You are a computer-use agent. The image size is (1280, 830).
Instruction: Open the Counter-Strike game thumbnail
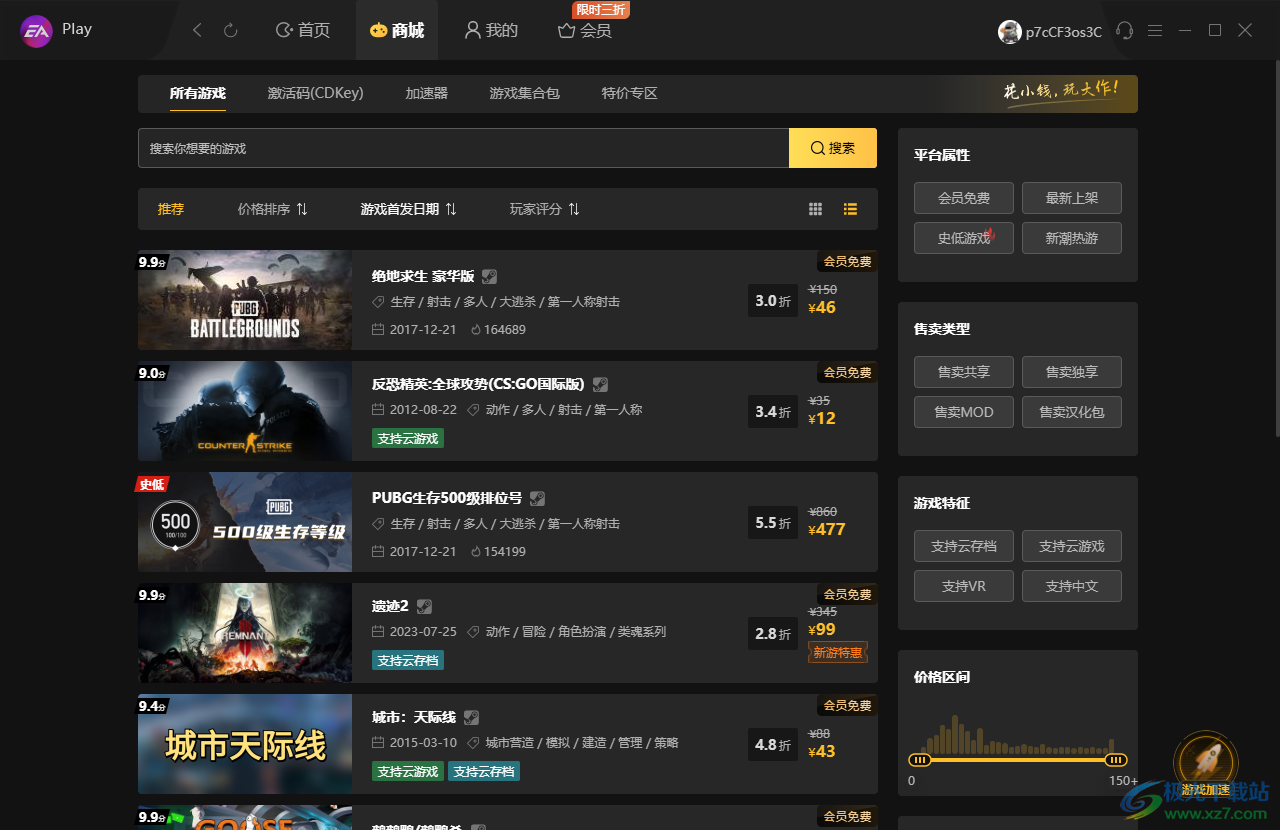pyautogui.click(x=245, y=411)
